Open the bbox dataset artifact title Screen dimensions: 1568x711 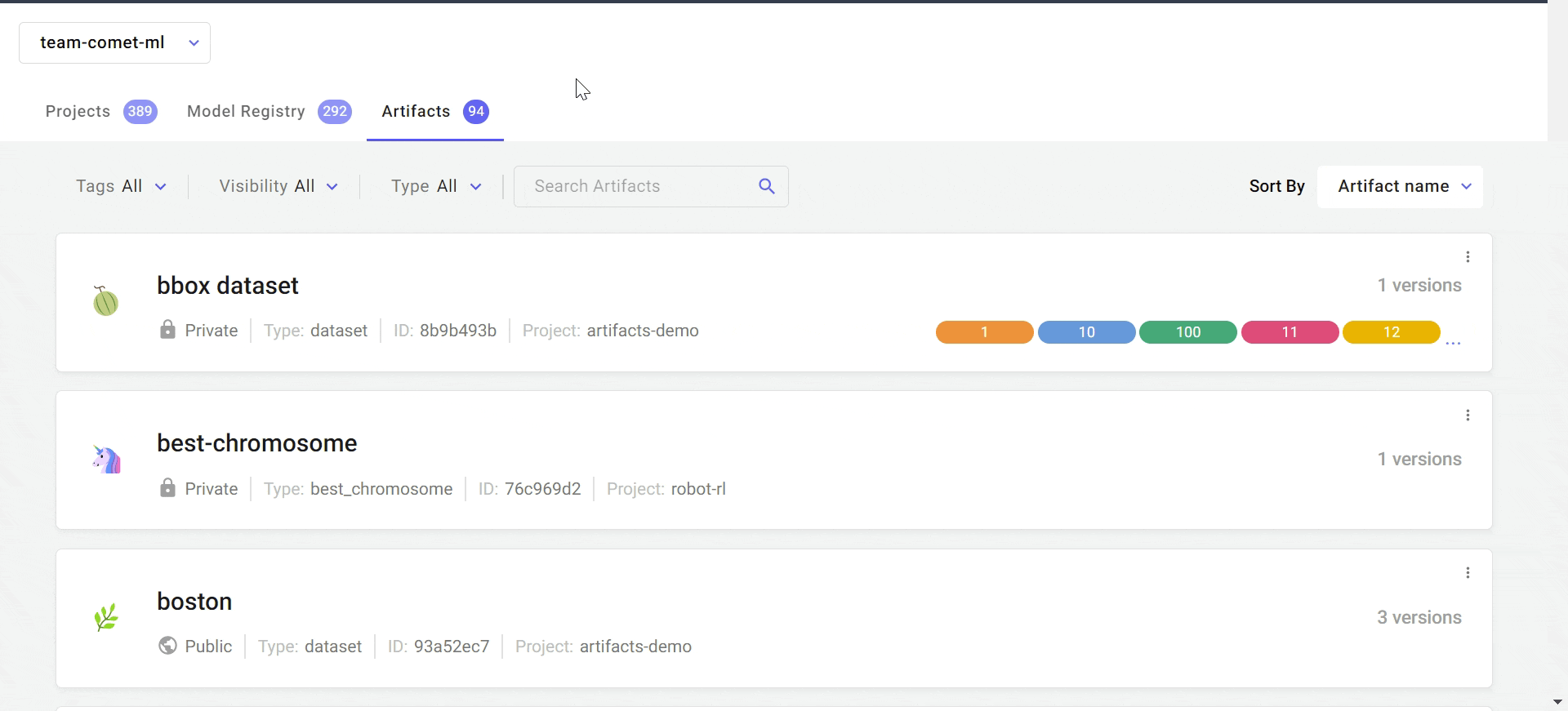tap(228, 286)
